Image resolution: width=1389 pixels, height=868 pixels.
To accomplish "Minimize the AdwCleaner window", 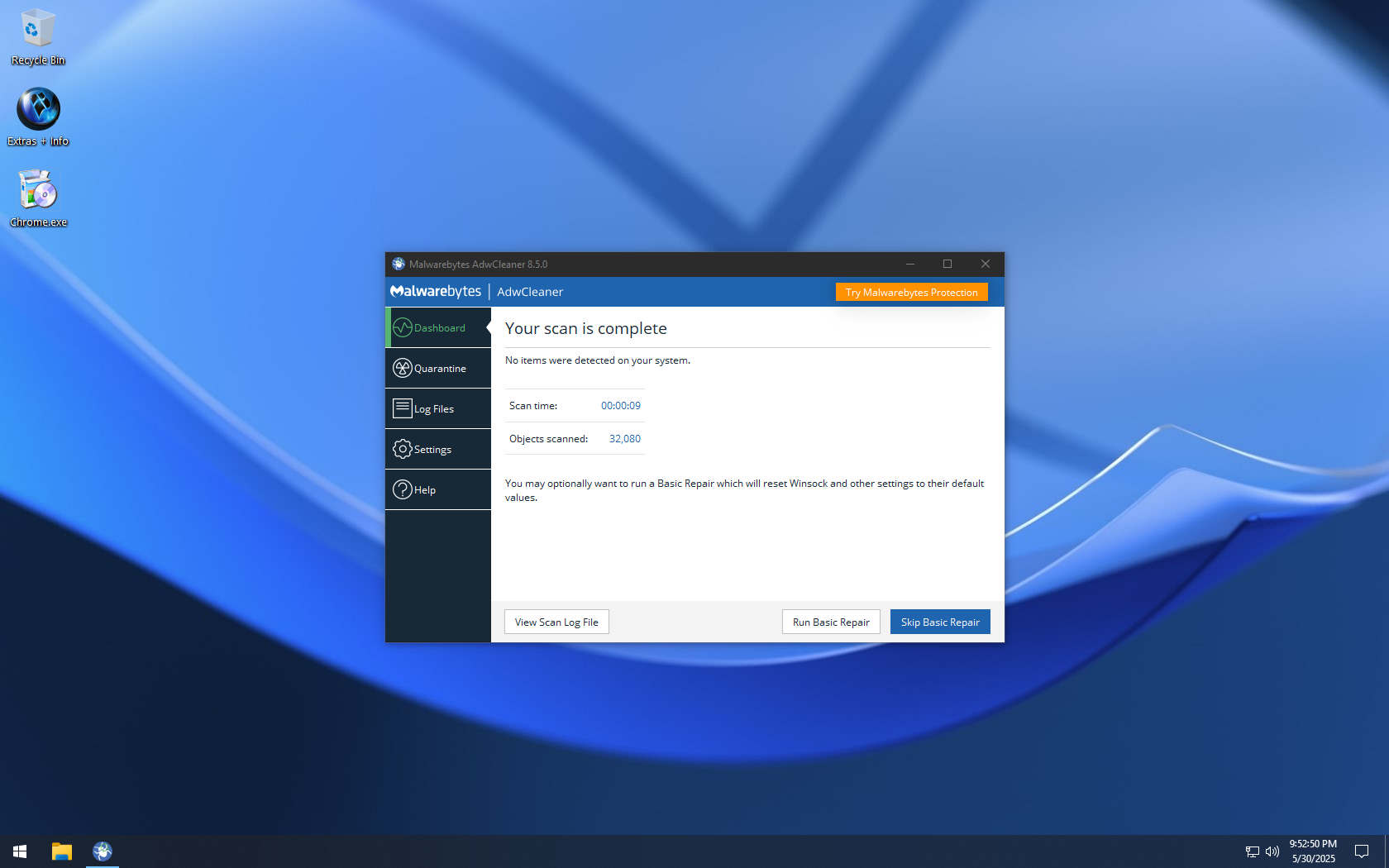I will point(909,265).
